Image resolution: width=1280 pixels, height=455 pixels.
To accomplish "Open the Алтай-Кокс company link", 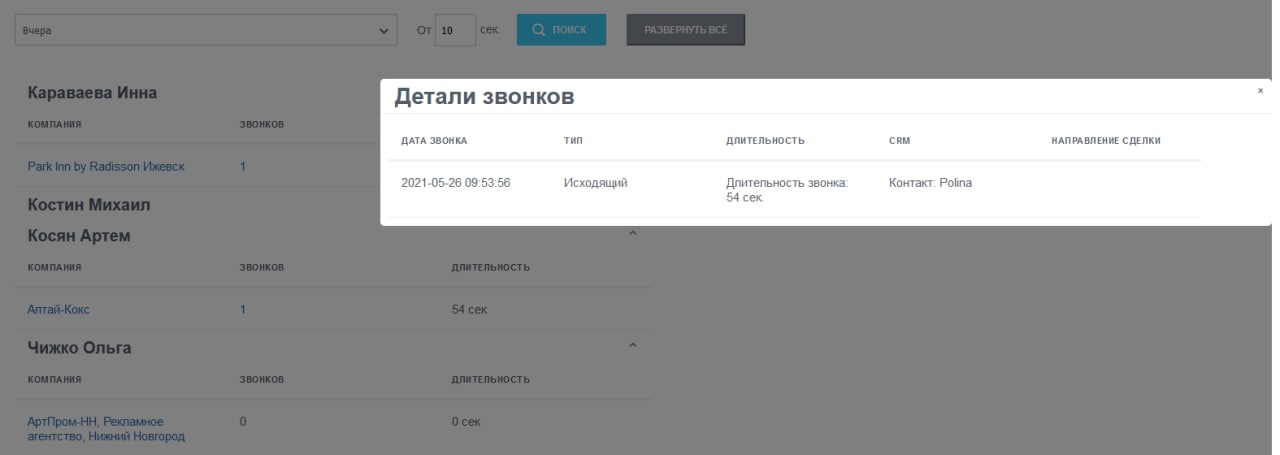I will [x=58, y=310].
